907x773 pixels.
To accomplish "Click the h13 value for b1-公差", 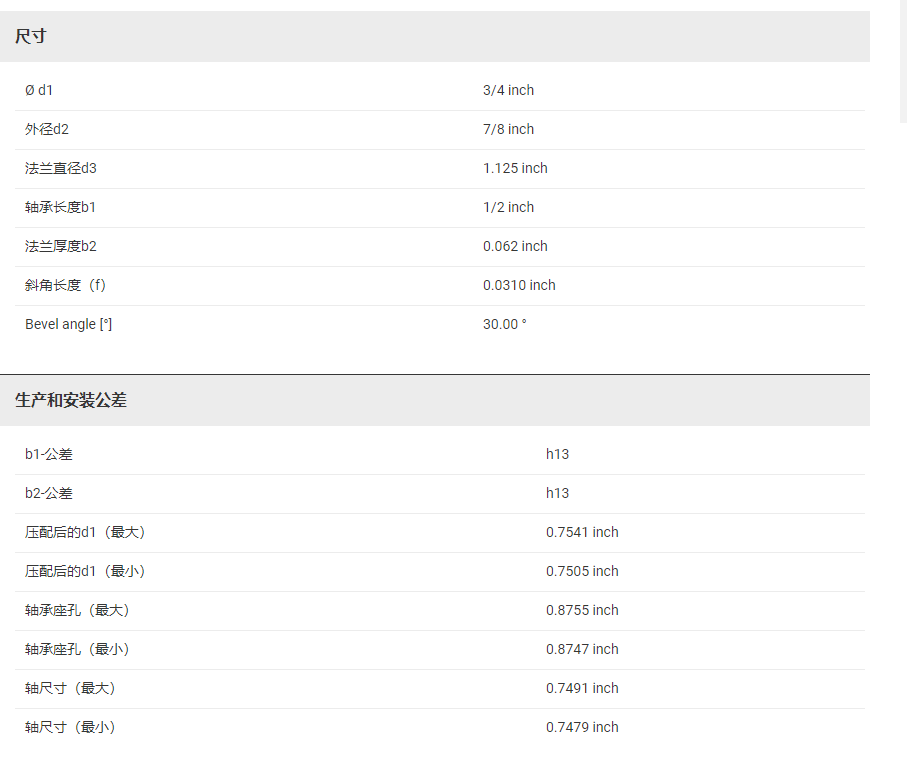I will click(557, 455).
